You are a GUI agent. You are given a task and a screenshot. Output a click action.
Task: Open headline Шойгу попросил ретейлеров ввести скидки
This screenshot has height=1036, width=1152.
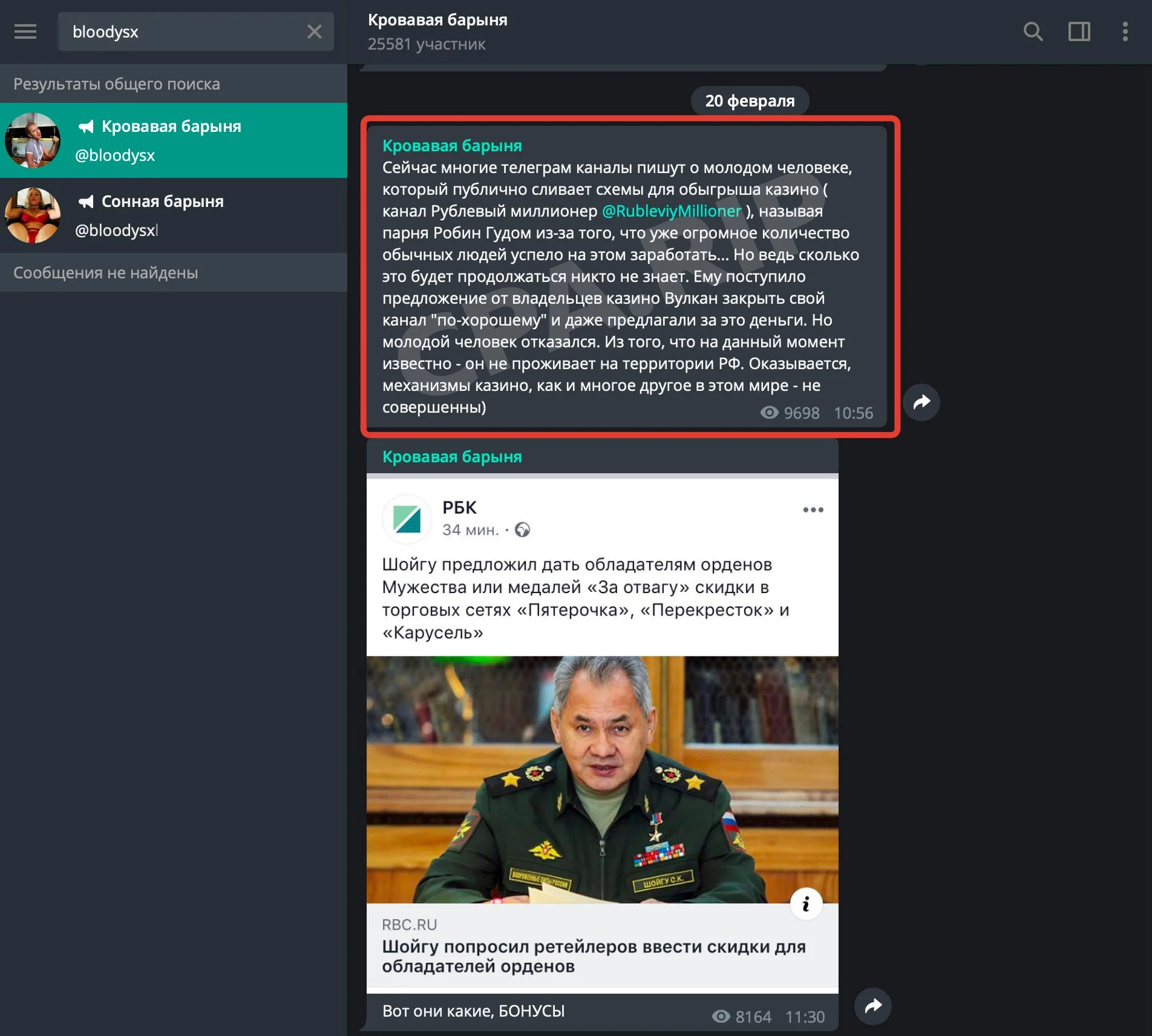[x=593, y=956]
